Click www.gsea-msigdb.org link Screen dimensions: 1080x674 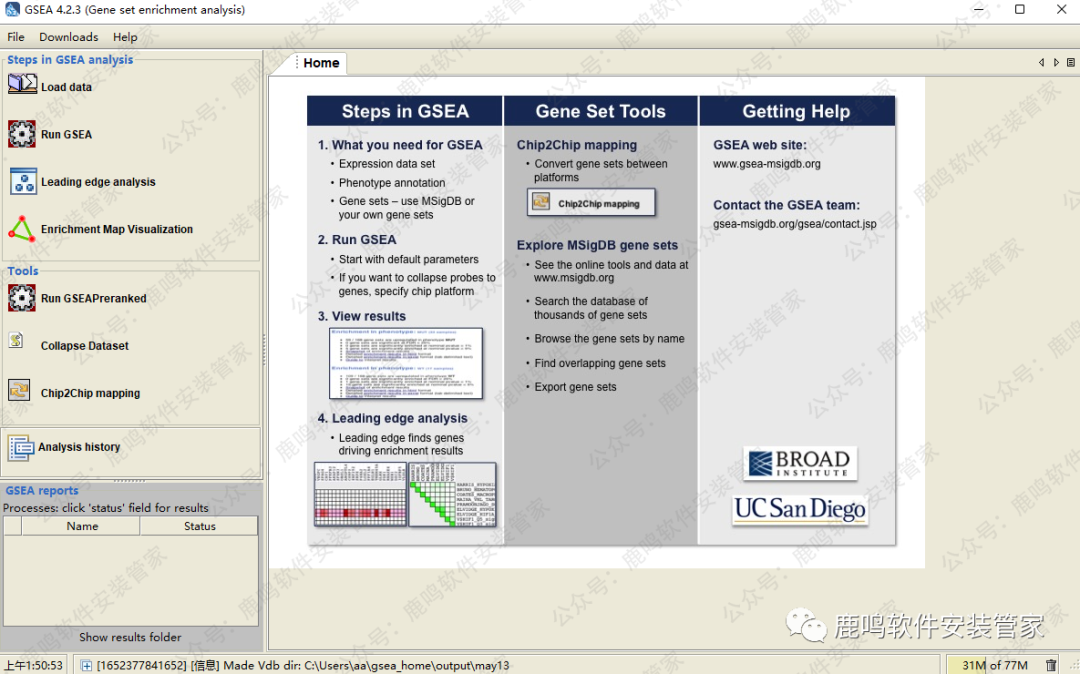click(x=767, y=165)
